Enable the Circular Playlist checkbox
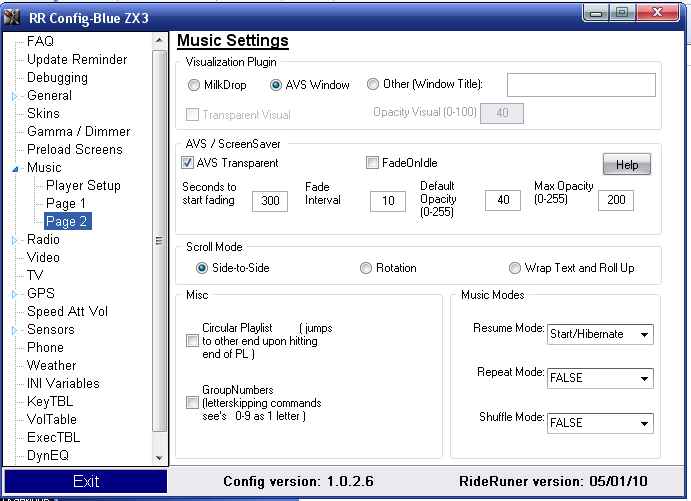Image resolution: width=691 pixels, height=501 pixels. click(192, 341)
